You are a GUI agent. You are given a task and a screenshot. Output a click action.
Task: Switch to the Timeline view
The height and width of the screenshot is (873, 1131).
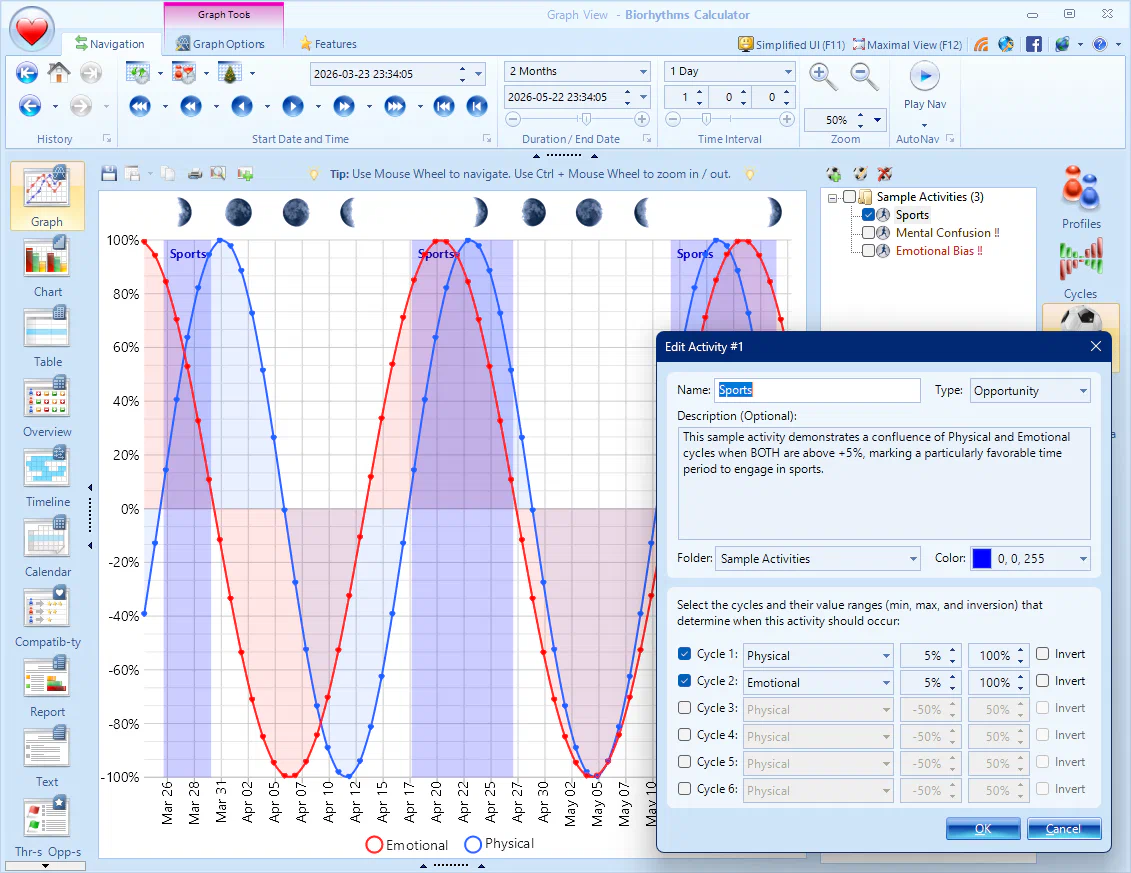tap(47, 476)
